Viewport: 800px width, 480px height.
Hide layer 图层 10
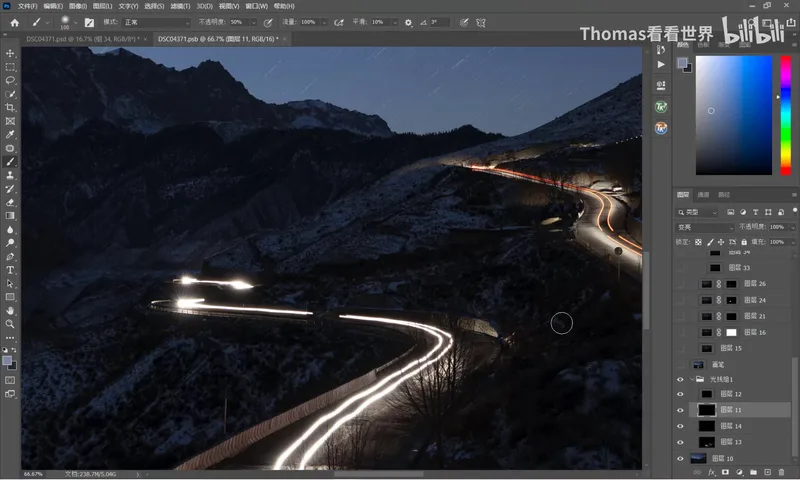[680, 458]
